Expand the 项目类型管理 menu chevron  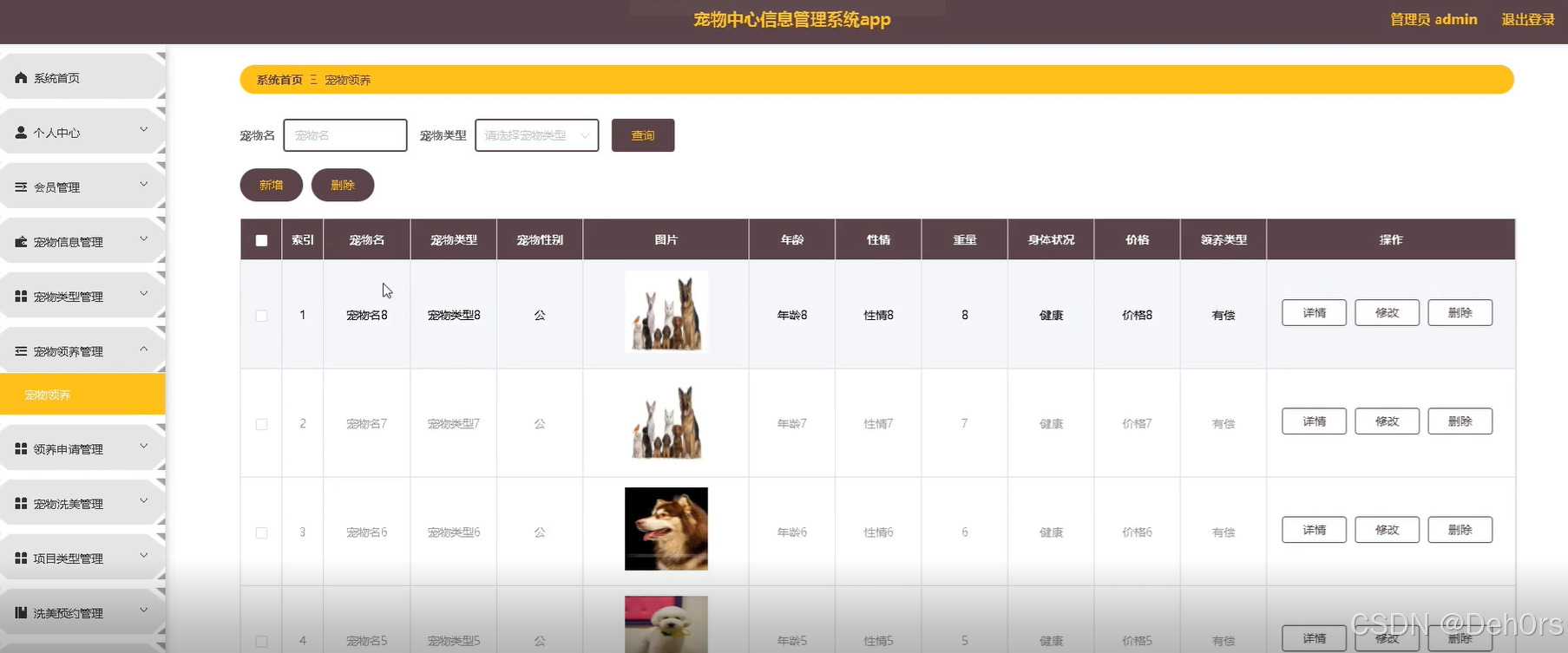click(x=144, y=556)
